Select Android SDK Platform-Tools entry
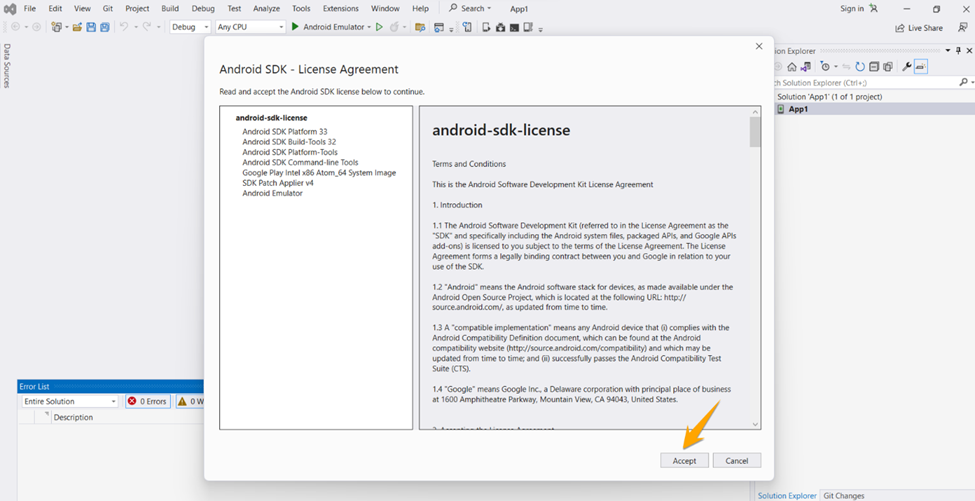 tap(290, 152)
